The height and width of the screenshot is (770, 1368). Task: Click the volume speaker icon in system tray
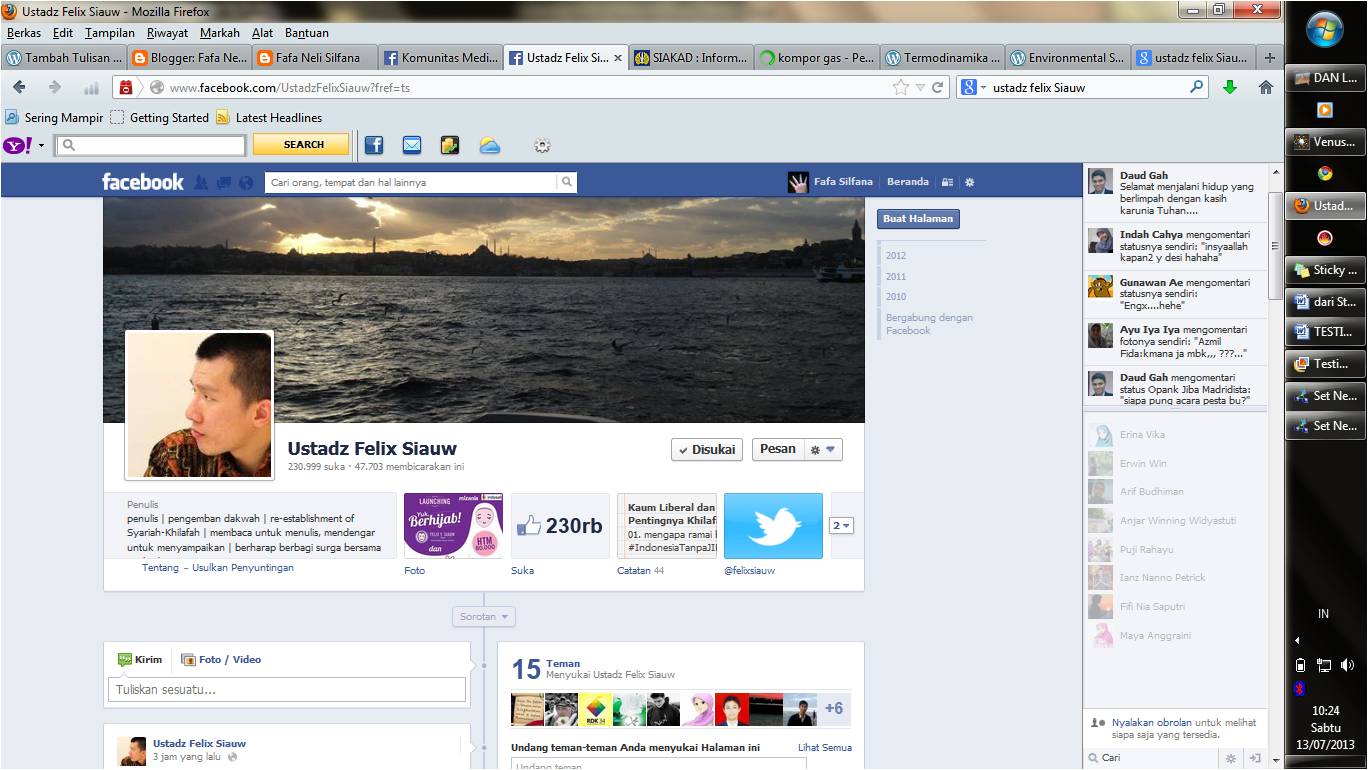[1347, 665]
